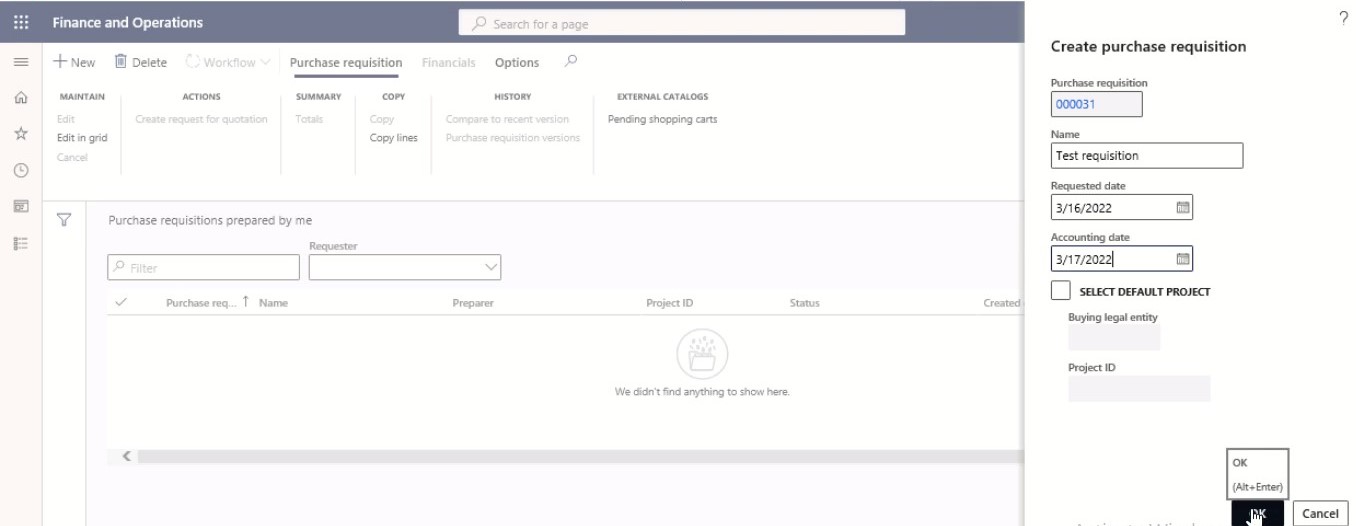Click OK to create requisition

coord(1258,513)
